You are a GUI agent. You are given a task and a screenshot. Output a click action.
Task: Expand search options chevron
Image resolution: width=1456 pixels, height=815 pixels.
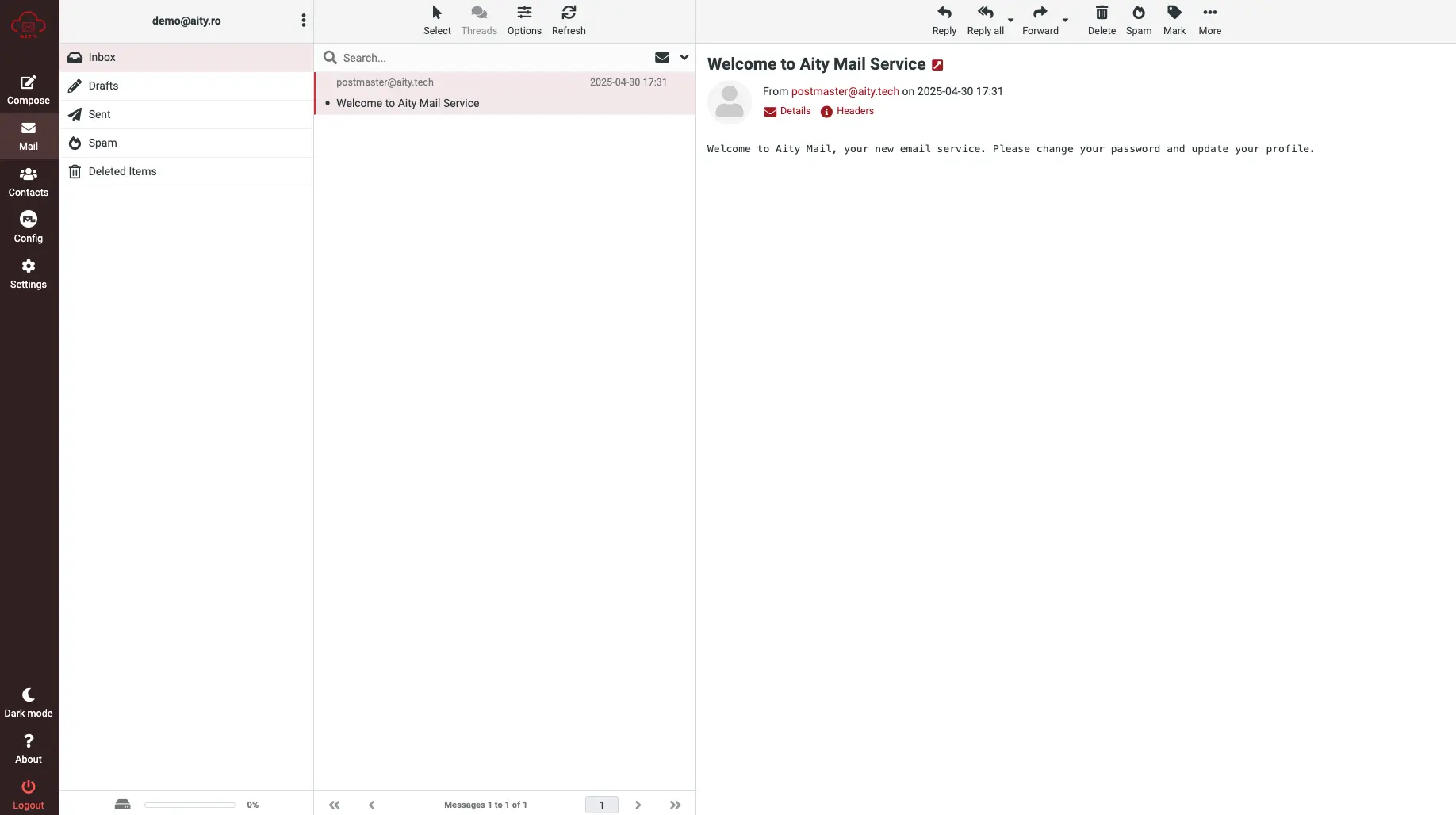[x=684, y=57]
